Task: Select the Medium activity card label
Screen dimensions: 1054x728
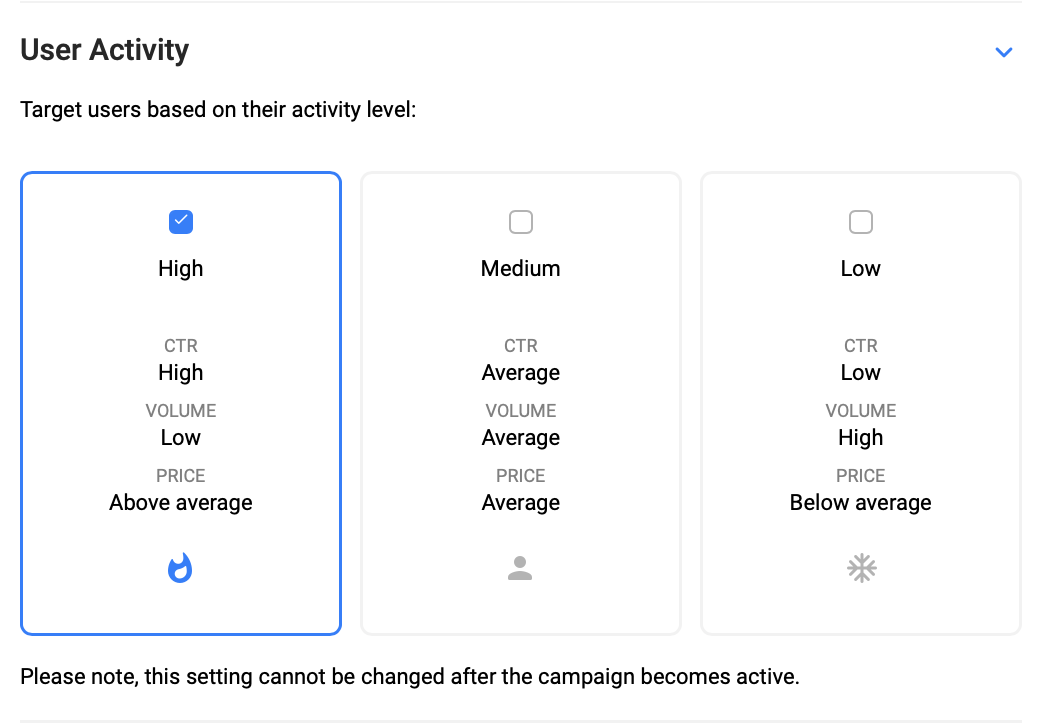Action: (x=521, y=268)
